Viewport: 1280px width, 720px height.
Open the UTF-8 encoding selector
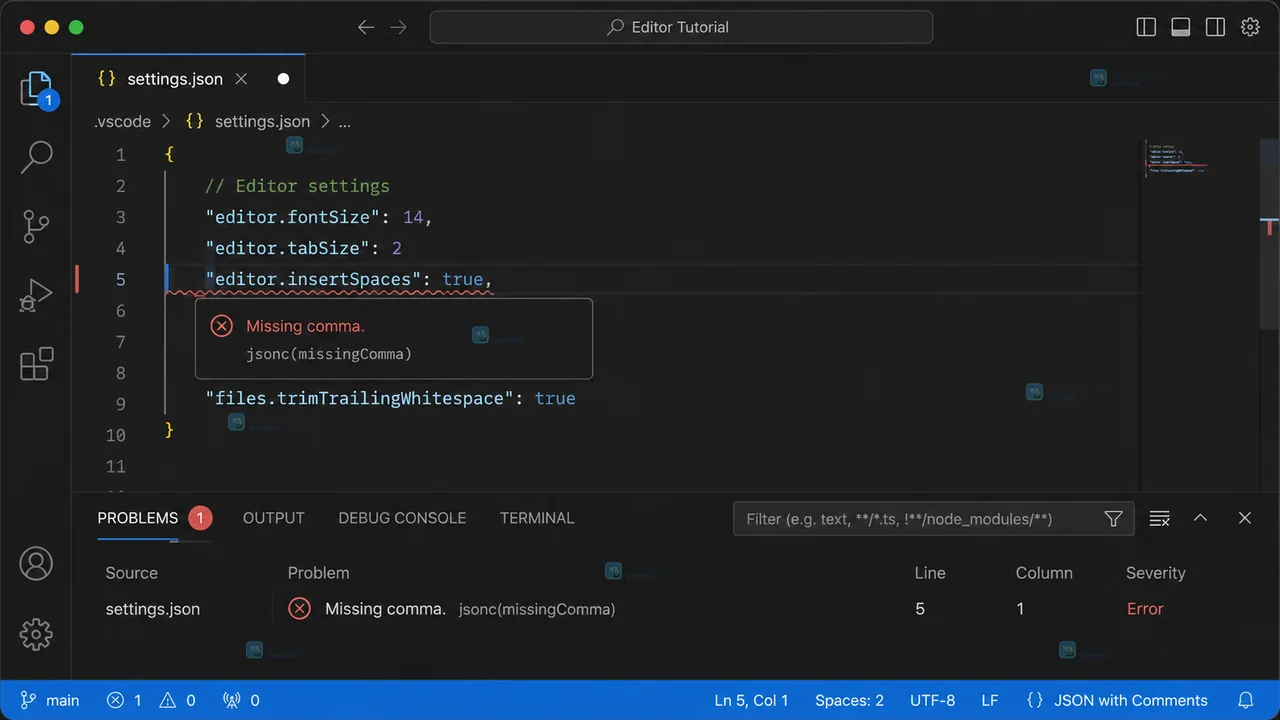pyautogui.click(x=932, y=700)
